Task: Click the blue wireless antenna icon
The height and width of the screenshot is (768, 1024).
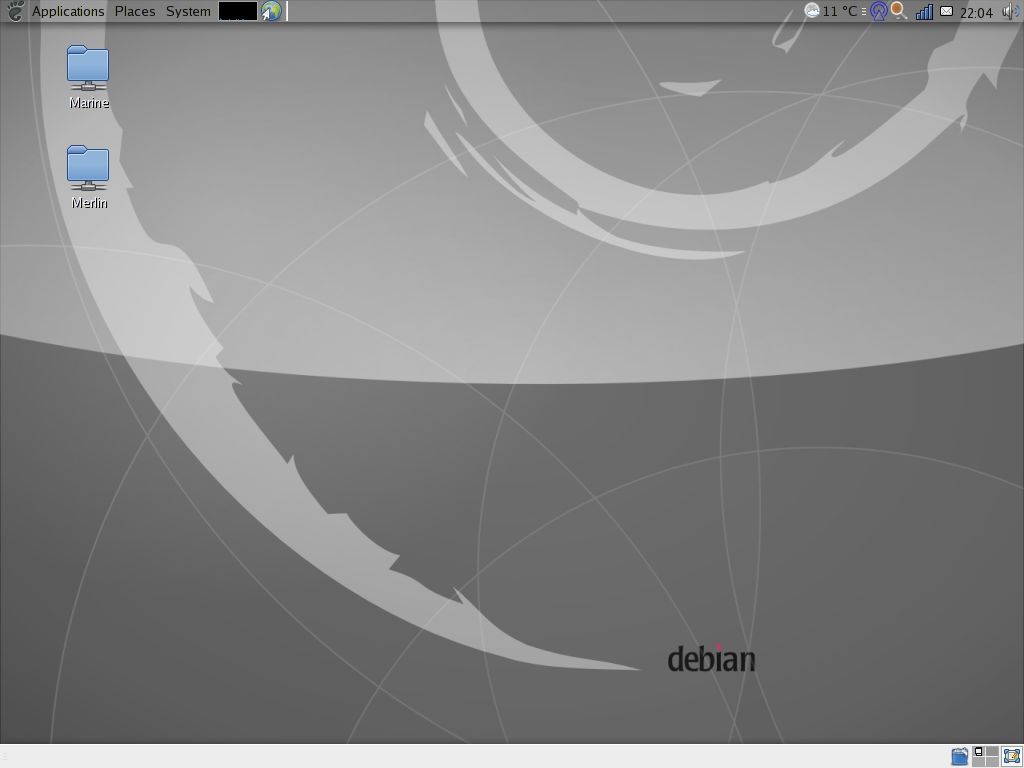Action: pyautogui.click(x=879, y=11)
